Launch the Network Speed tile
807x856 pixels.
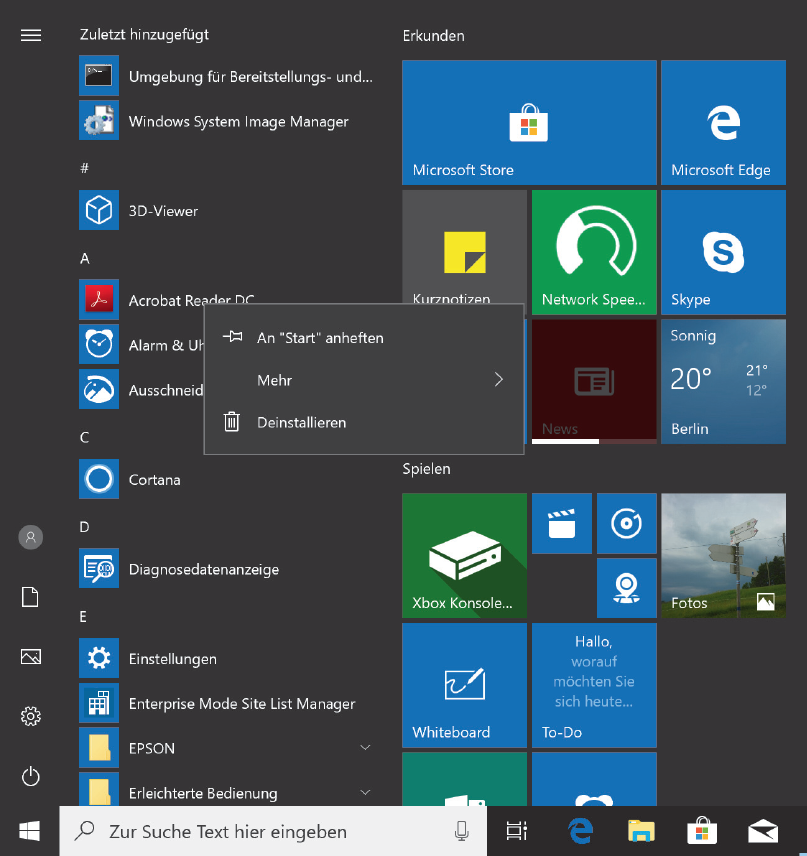click(594, 252)
